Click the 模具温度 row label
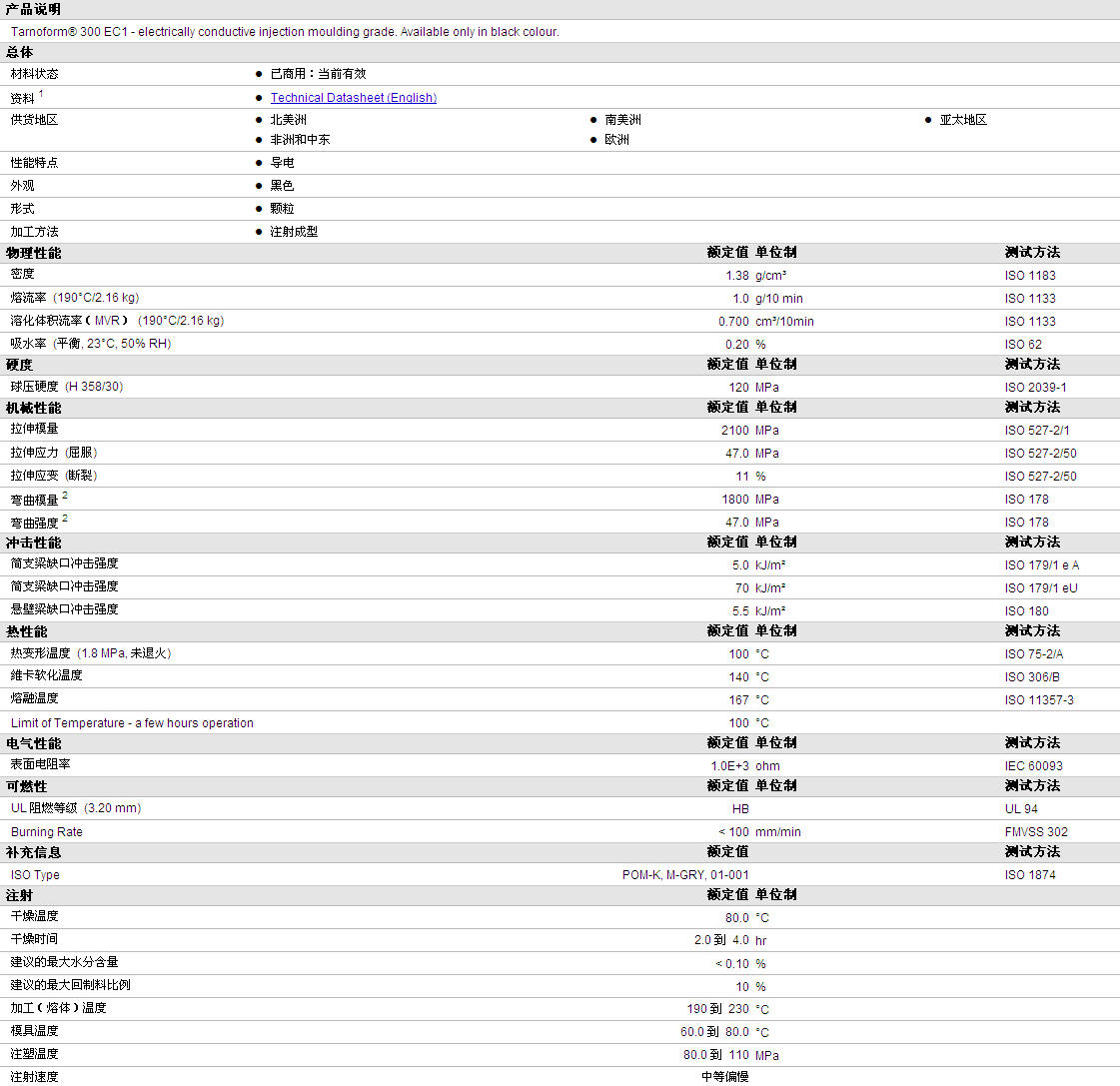Viewport: 1120px width, 1086px height. pos(34,1030)
